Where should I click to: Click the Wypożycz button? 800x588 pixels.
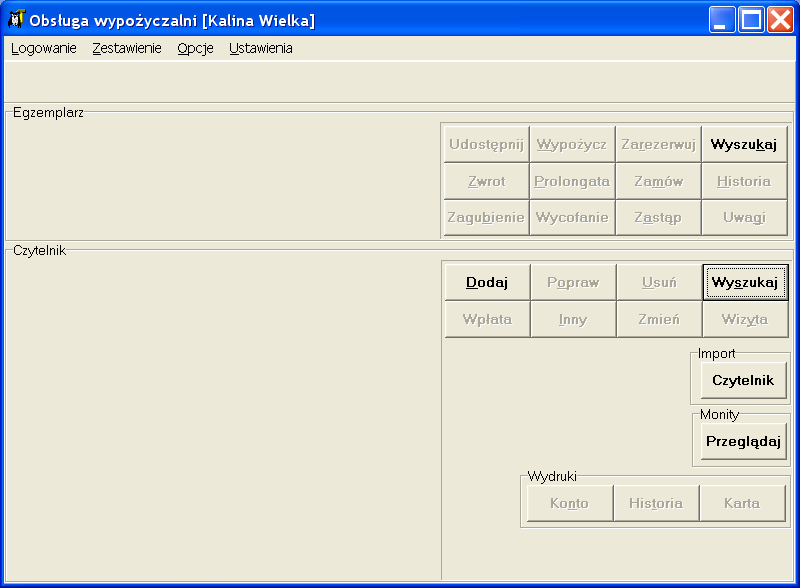[x=572, y=144]
